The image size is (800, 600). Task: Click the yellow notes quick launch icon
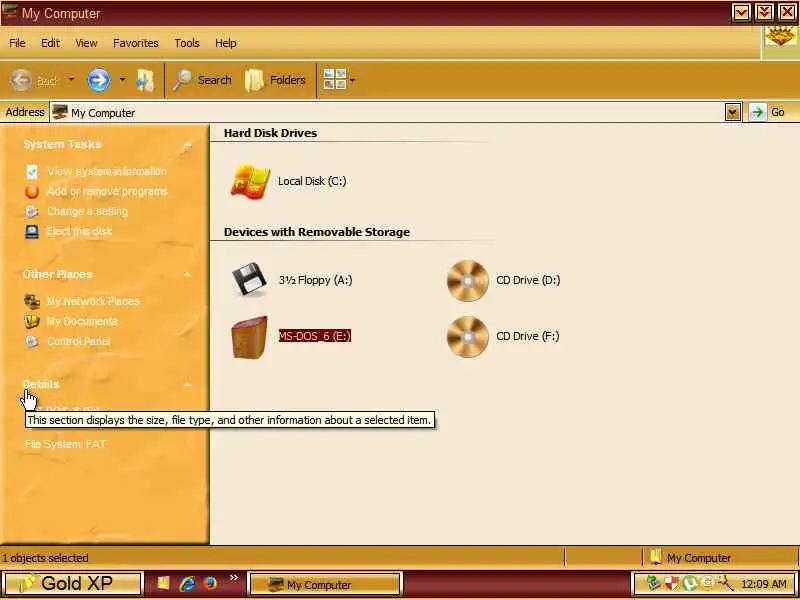point(163,583)
